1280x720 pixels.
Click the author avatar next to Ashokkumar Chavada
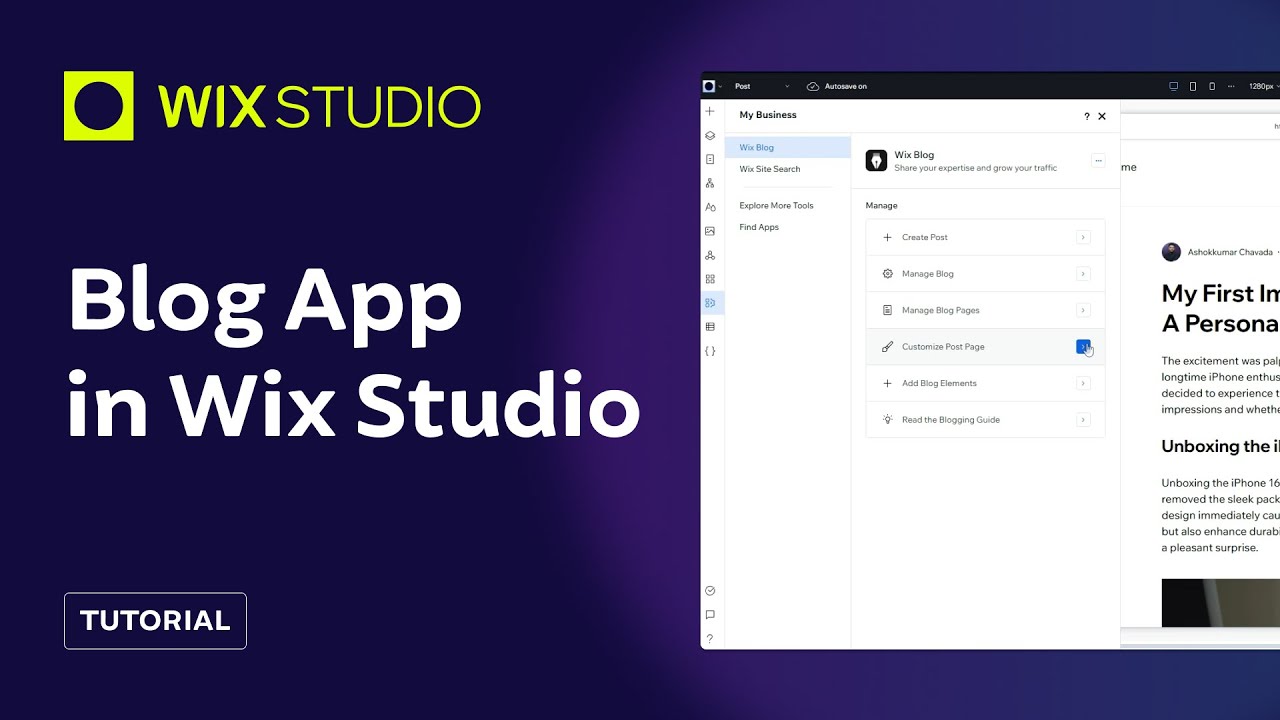click(x=1171, y=252)
